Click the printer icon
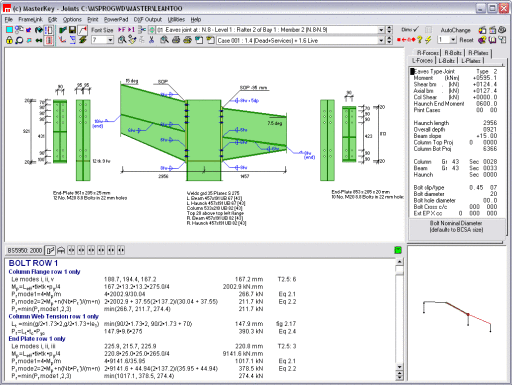Screen dimensions: 512x385 (176, 40)
